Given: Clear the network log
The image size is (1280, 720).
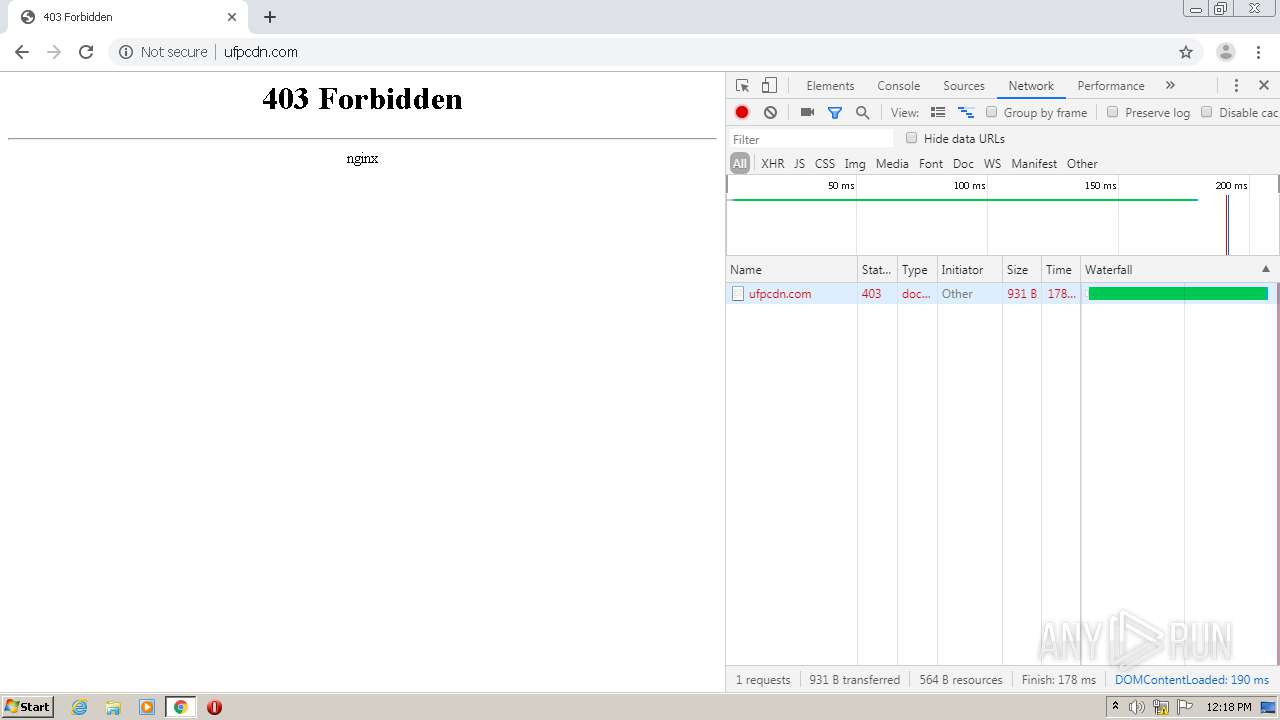Looking at the screenshot, I should pyautogui.click(x=770, y=113).
